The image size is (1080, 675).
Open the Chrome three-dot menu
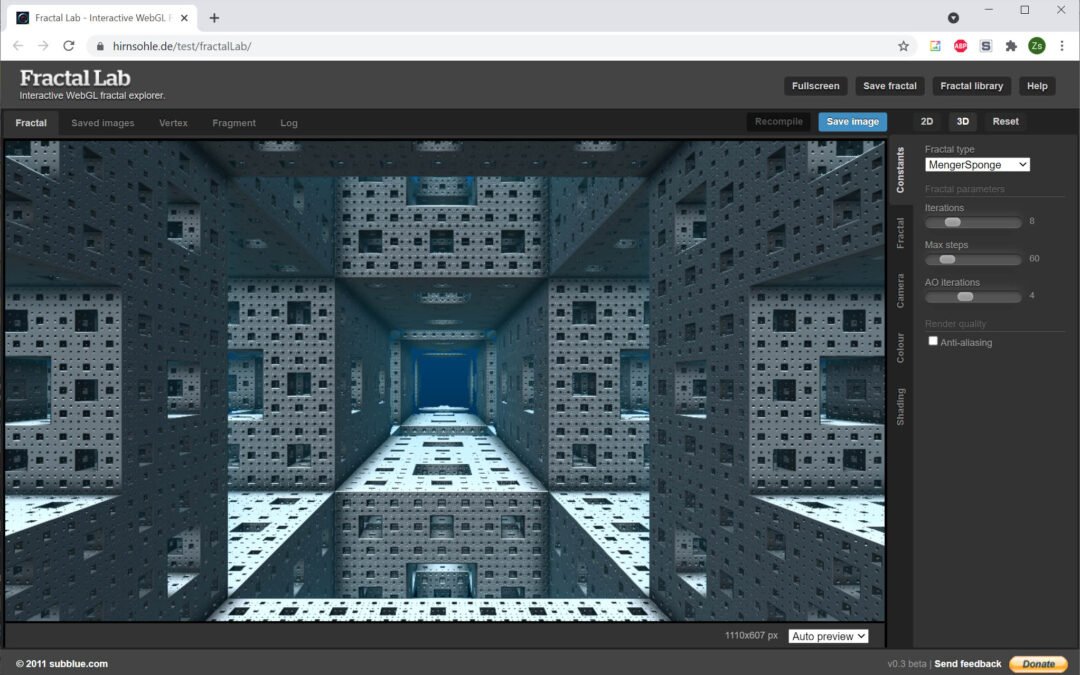tap(1061, 46)
